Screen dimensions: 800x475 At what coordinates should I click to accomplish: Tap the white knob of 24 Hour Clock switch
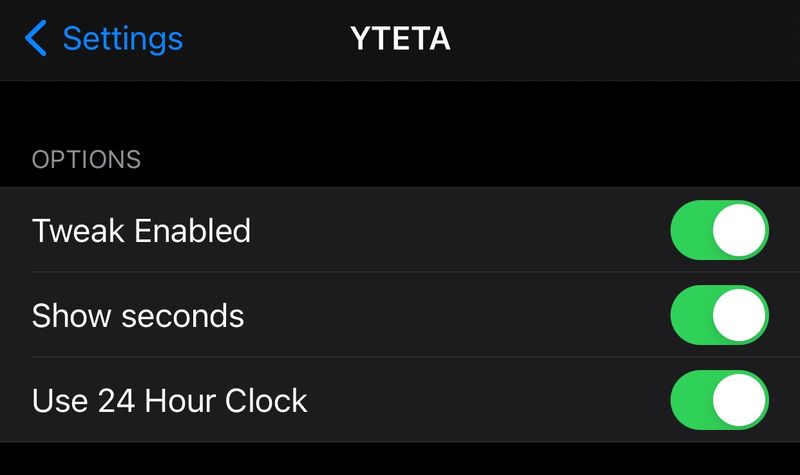coord(739,400)
